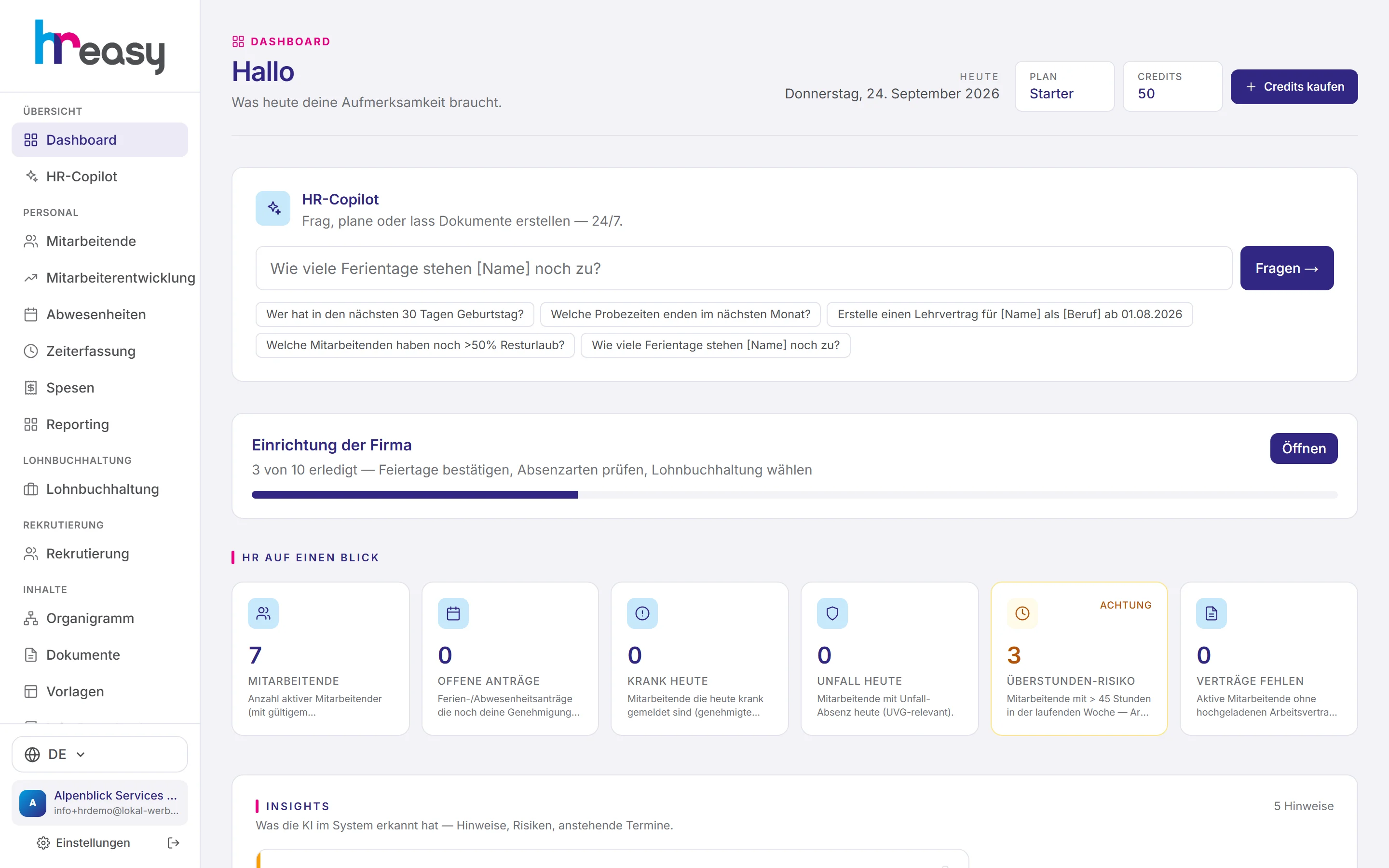Open the DE language dropdown
The height and width of the screenshot is (868, 1389).
(x=100, y=754)
